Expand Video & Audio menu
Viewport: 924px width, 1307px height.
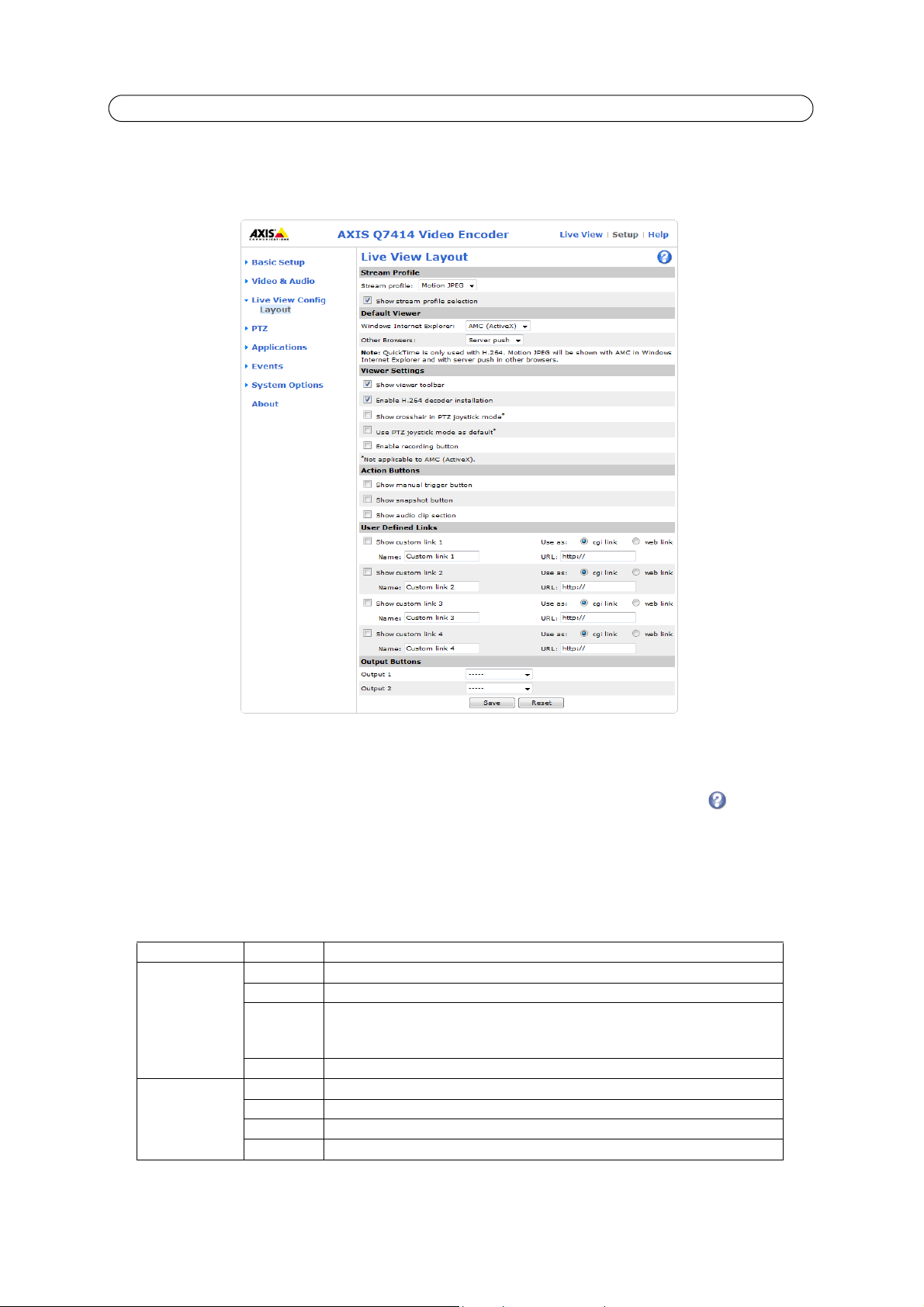pyautogui.click(x=282, y=281)
